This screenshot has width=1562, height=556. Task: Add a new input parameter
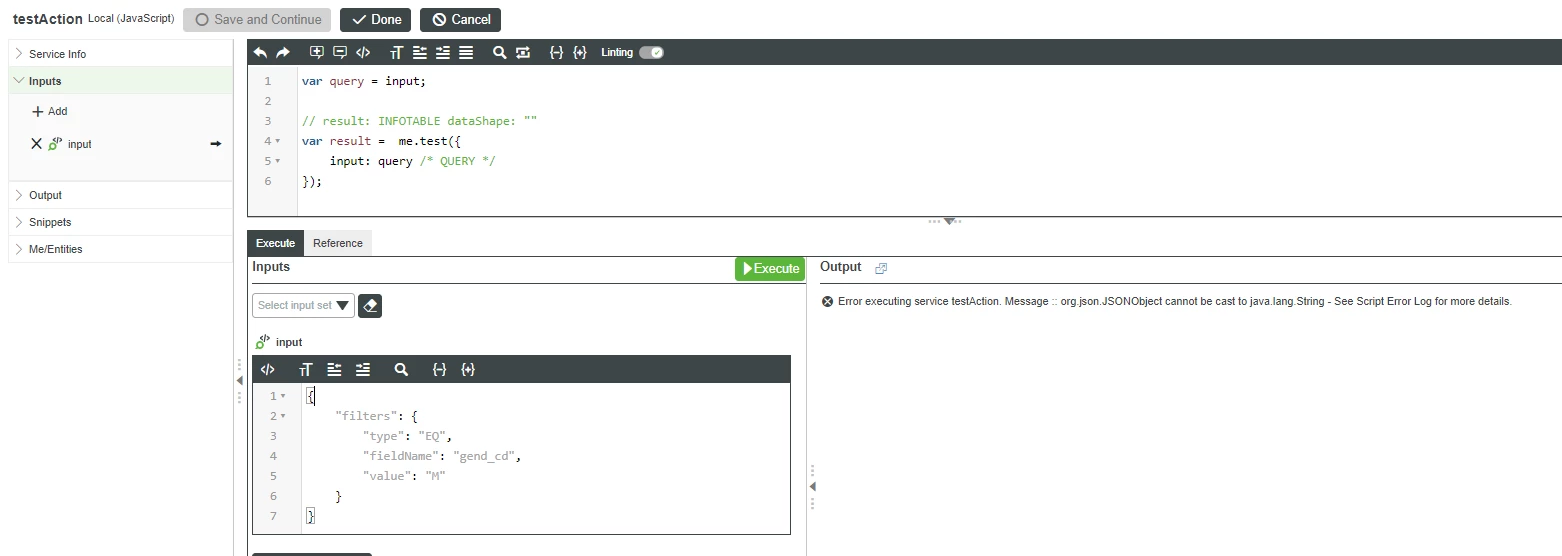50,111
